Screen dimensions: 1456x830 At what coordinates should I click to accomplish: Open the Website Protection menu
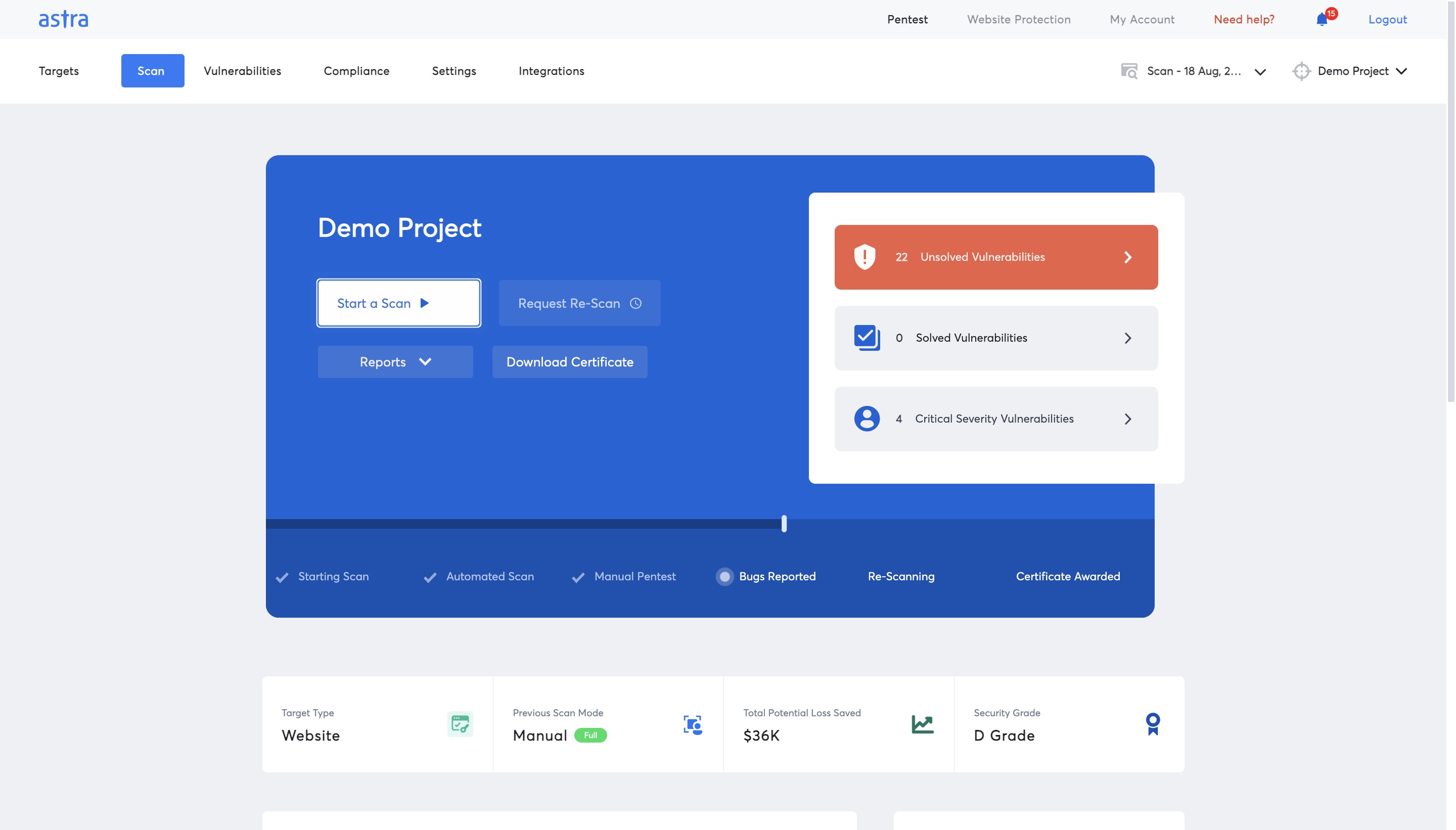tap(1018, 19)
